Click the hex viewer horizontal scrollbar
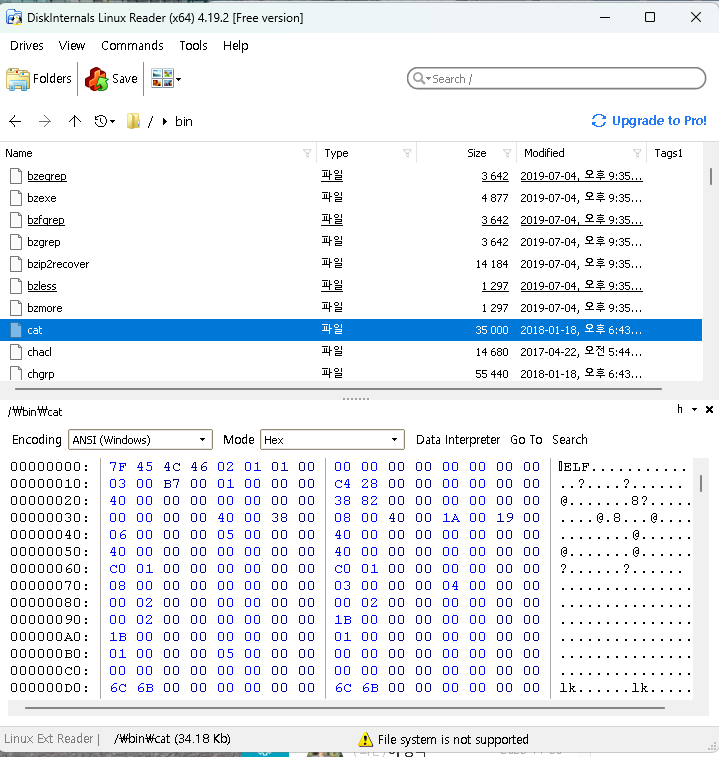719x757 pixels. coord(345,708)
